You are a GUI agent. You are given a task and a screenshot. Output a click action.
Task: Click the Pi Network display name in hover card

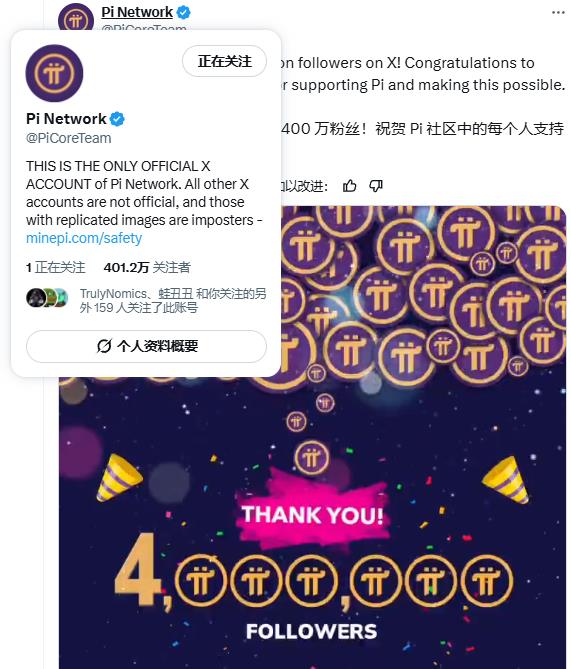(x=66, y=119)
